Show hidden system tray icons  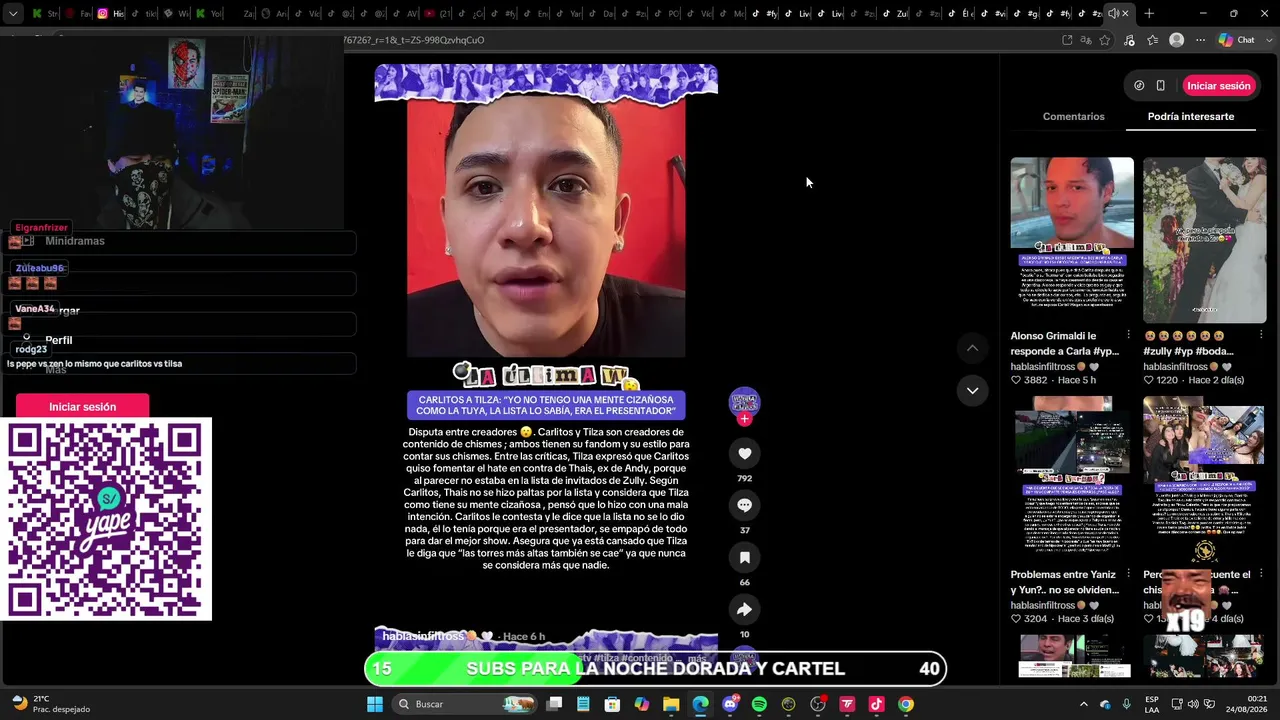pyautogui.click(x=1083, y=704)
